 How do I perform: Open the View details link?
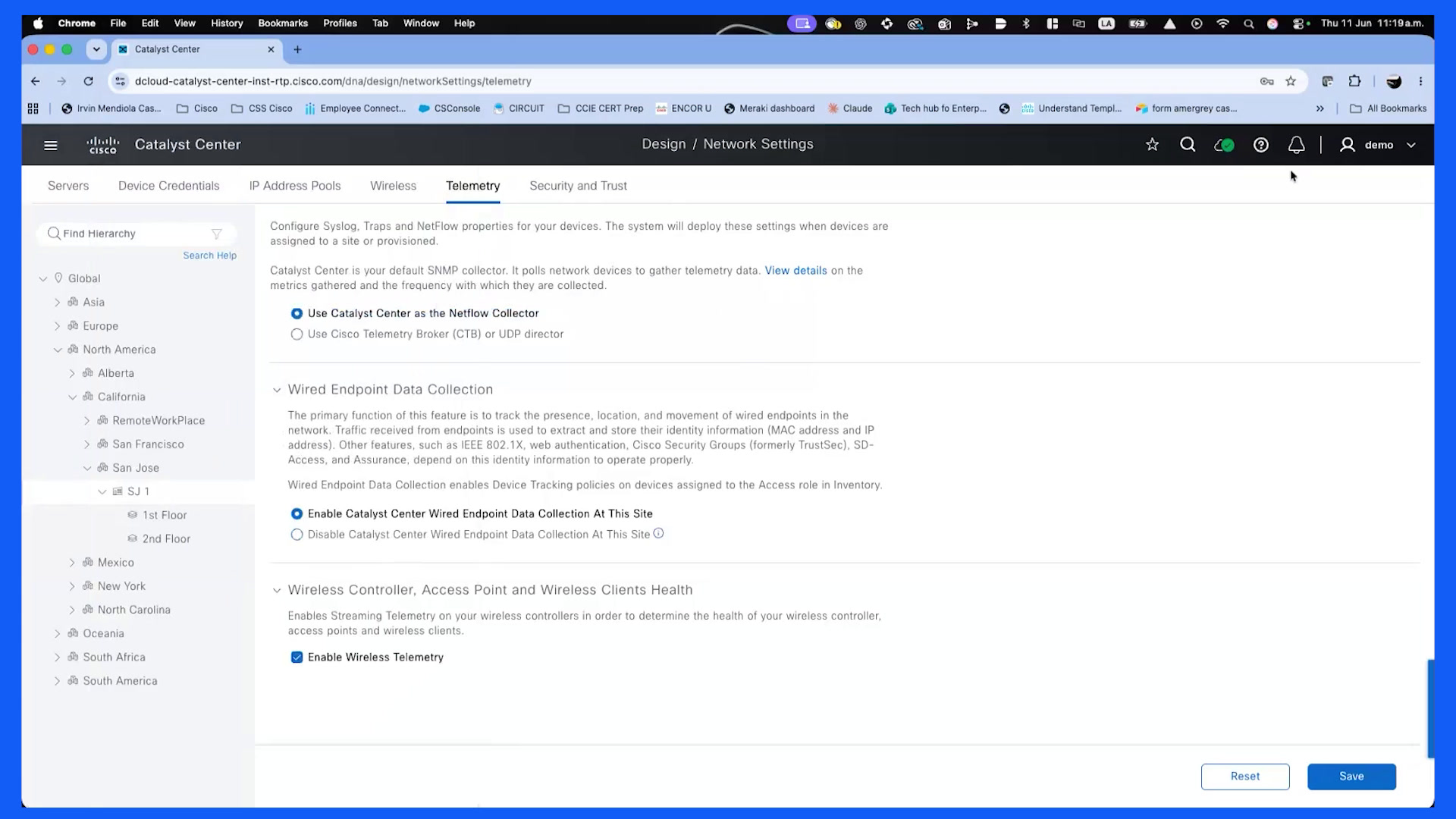[x=795, y=271]
